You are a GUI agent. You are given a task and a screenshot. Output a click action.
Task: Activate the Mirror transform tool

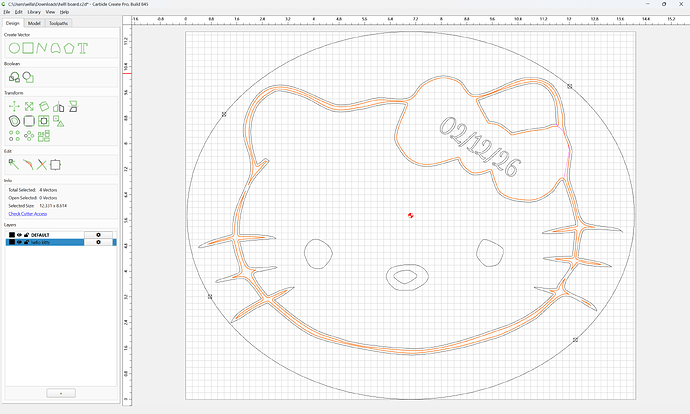point(59,106)
